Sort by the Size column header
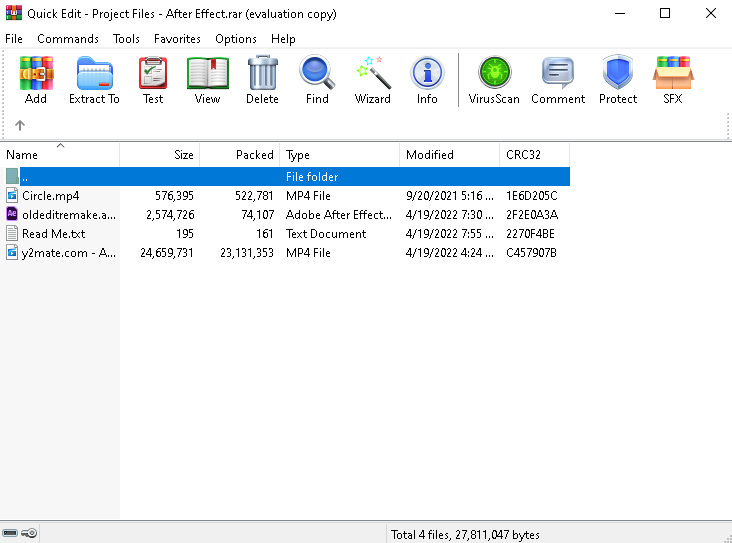The width and height of the screenshot is (732, 543). [x=160, y=155]
